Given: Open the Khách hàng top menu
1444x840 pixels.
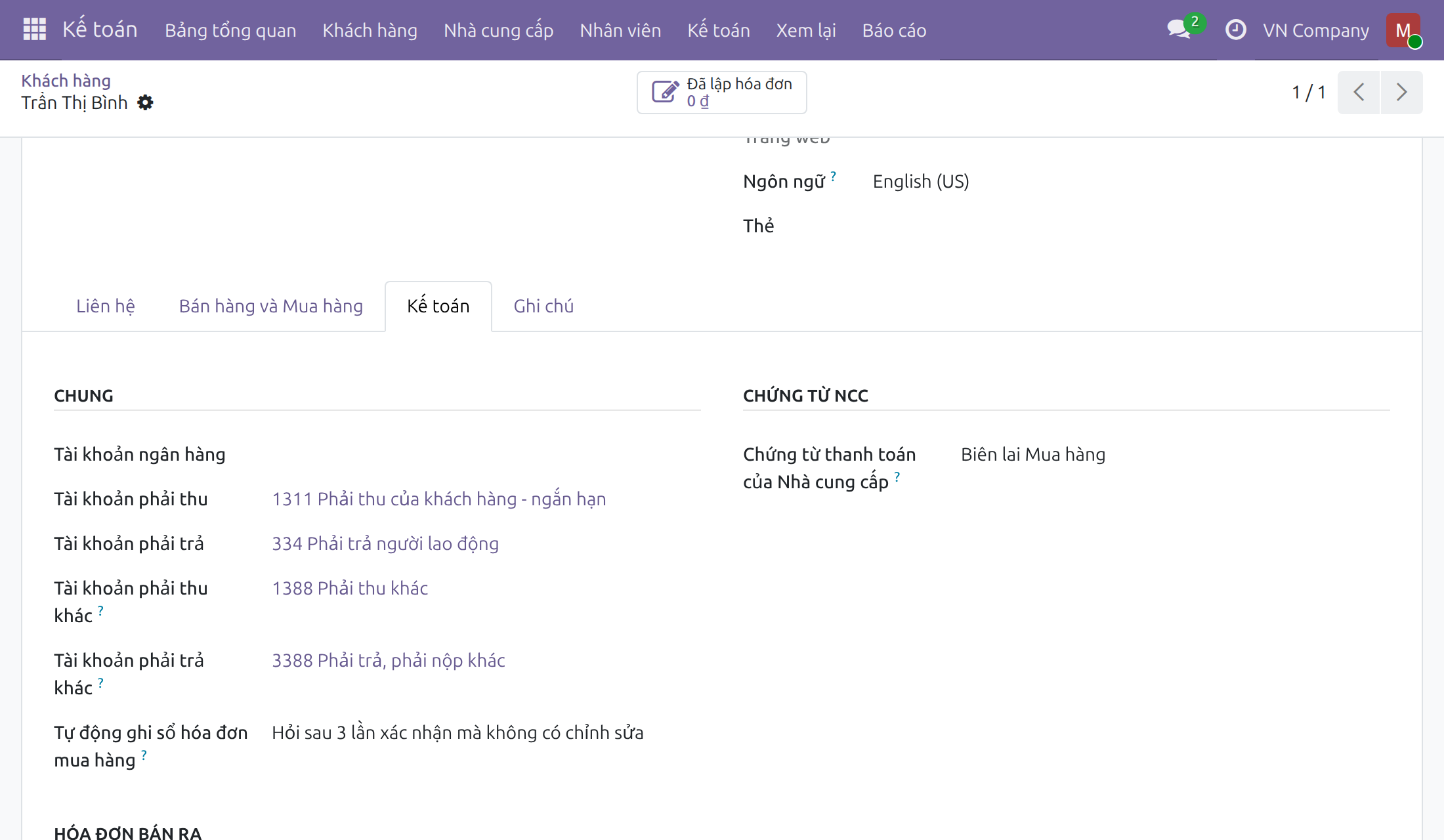Looking at the screenshot, I should pos(370,30).
